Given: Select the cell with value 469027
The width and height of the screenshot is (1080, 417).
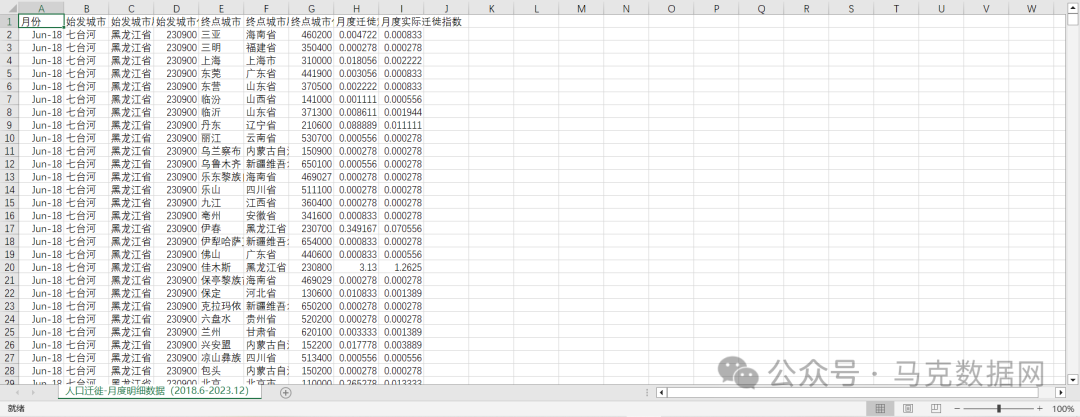Looking at the screenshot, I should 311,176.
